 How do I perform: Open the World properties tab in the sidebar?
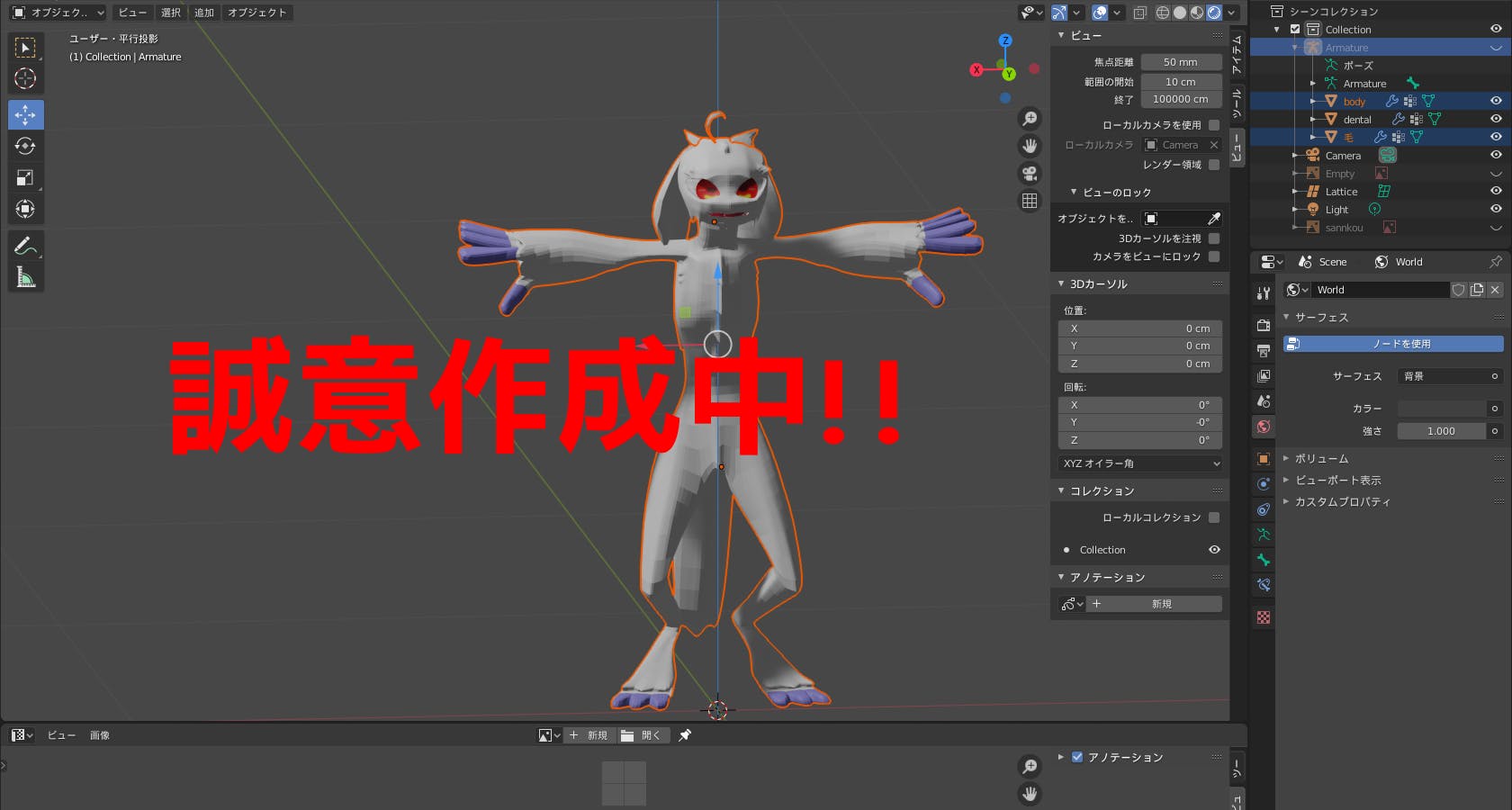tap(1262, 427)
